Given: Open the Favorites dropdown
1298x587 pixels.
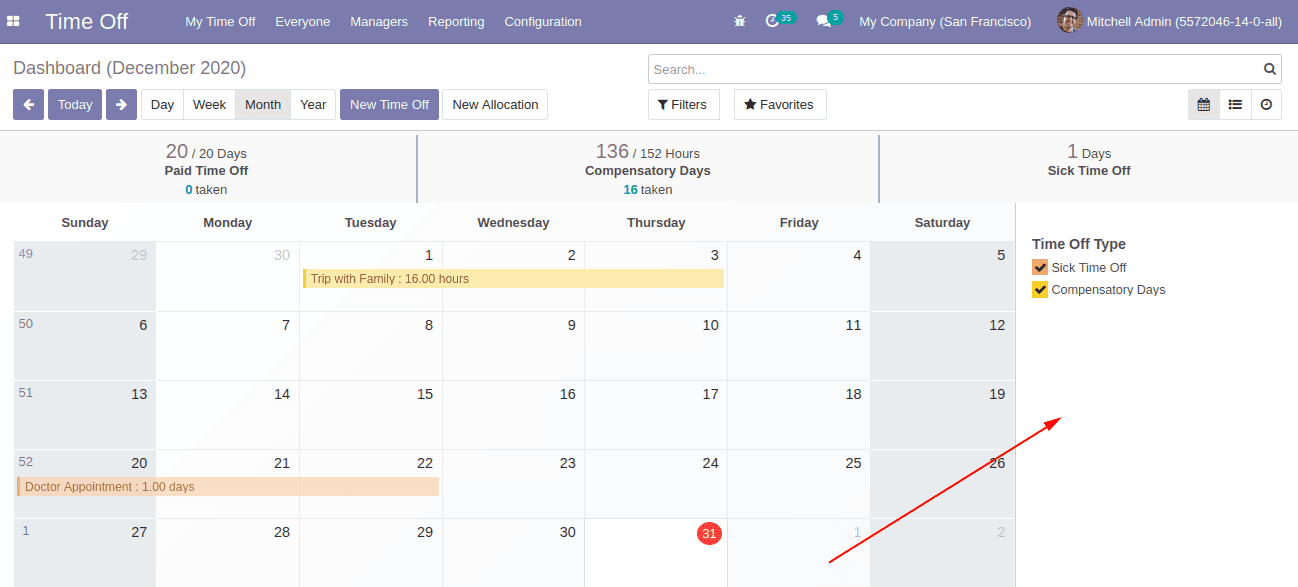Looking at the screenshot, I should tap(780, 104).
